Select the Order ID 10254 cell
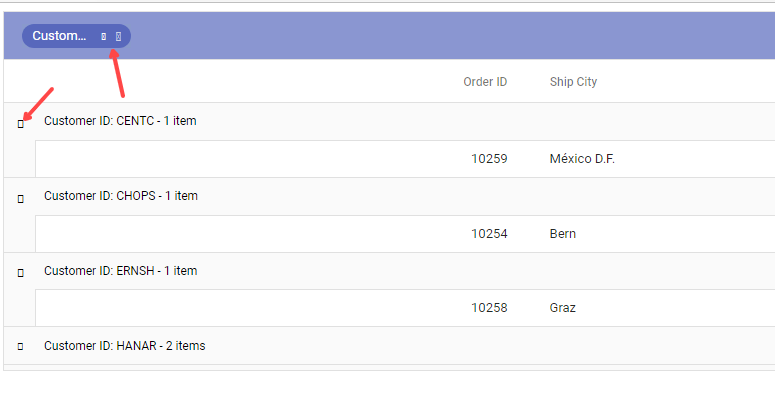Screen dimensions: 775x416 coord(489,234)
